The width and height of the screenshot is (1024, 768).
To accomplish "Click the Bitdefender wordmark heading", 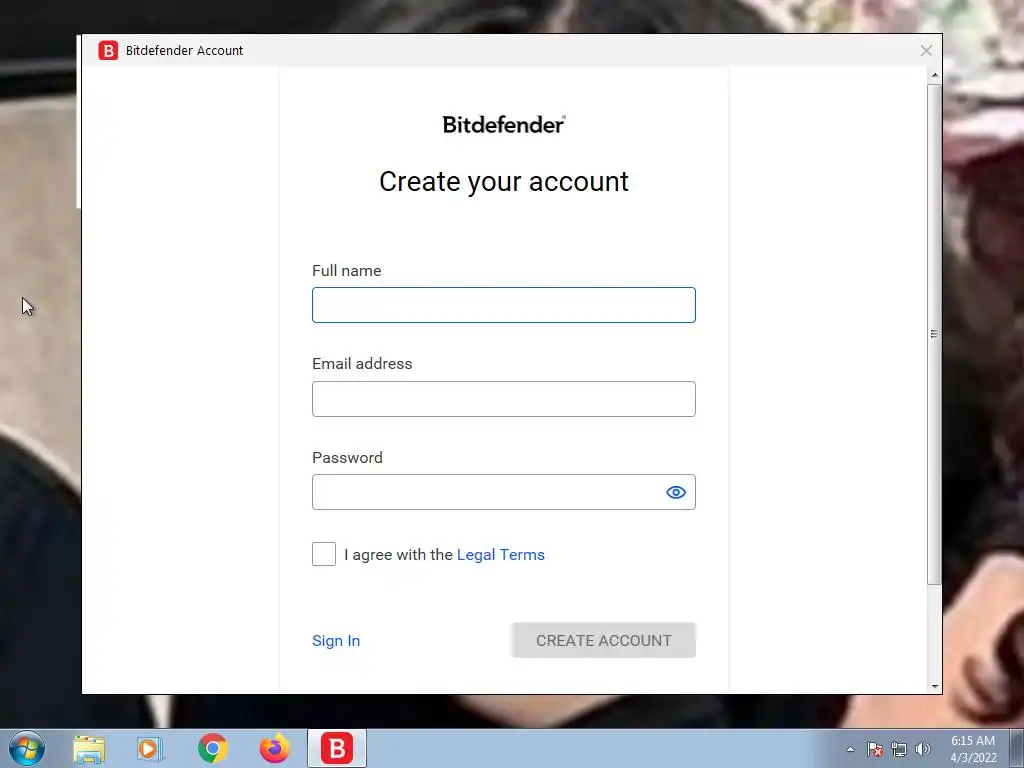I will [504, 124].
